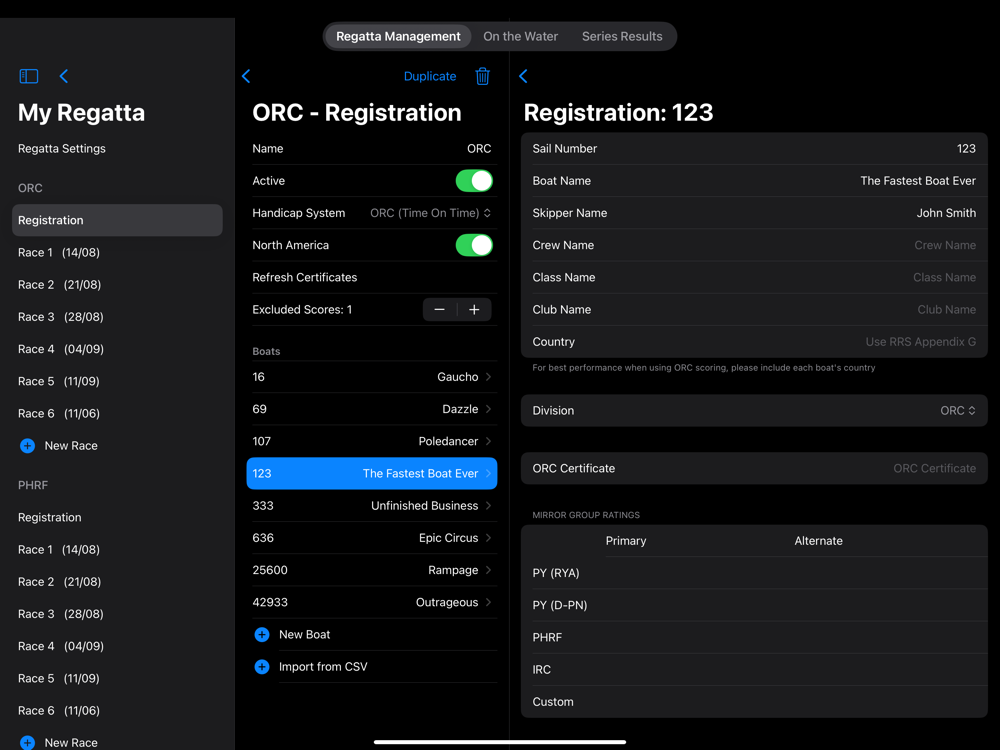This screenshot has width=1000, height=750.
Task: Increase Excluded Scores with plus button
Action: (x=474, y=309)
